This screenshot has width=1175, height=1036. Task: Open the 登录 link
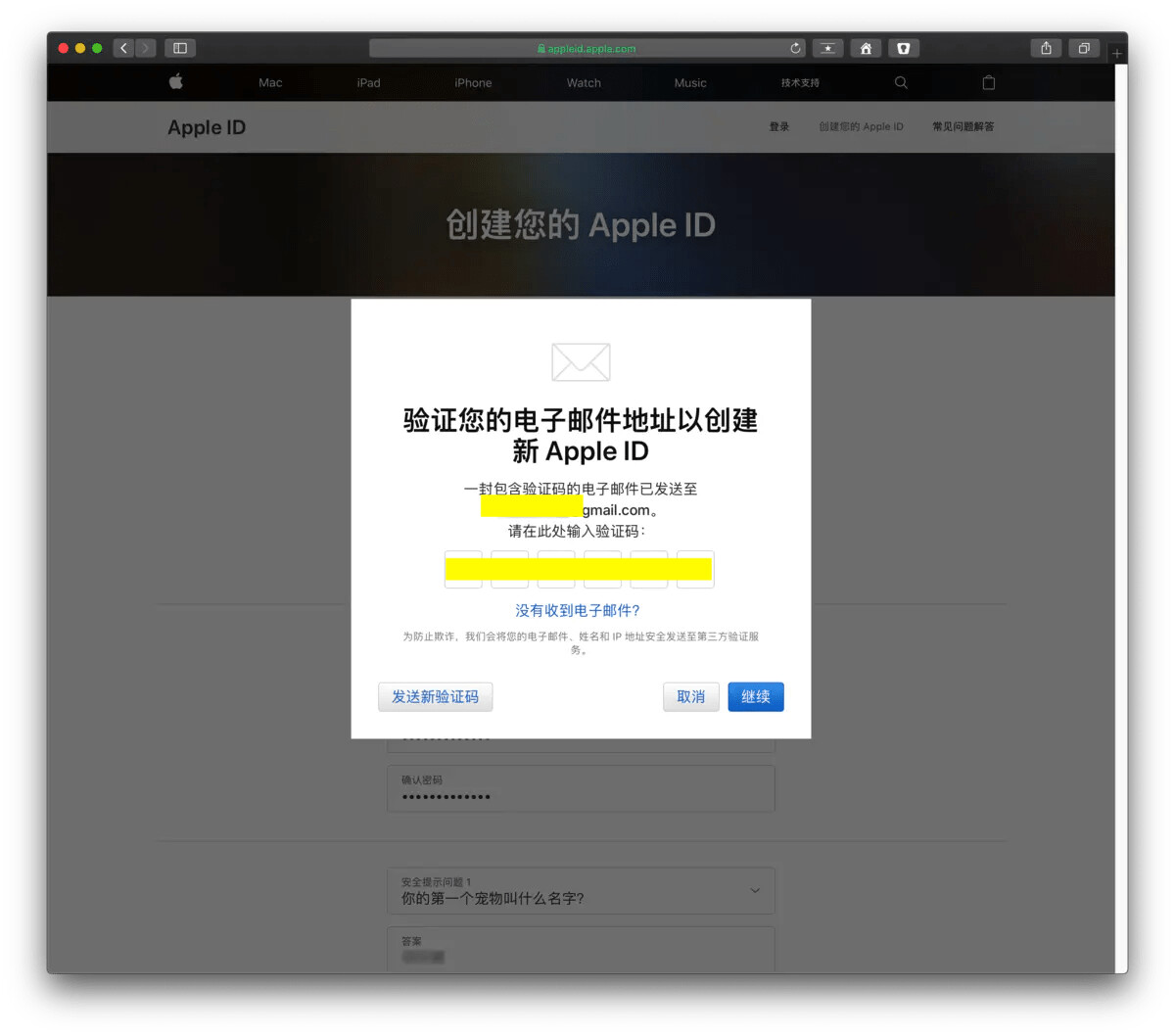click(x=779, y=126)
